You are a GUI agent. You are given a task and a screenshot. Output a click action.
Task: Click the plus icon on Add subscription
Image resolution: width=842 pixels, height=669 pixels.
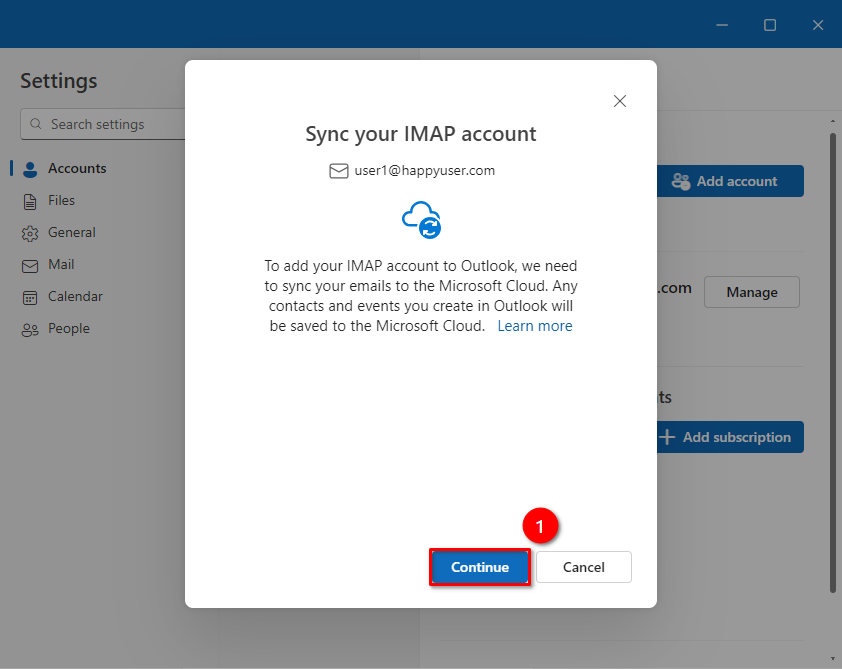tap(667, 437)
